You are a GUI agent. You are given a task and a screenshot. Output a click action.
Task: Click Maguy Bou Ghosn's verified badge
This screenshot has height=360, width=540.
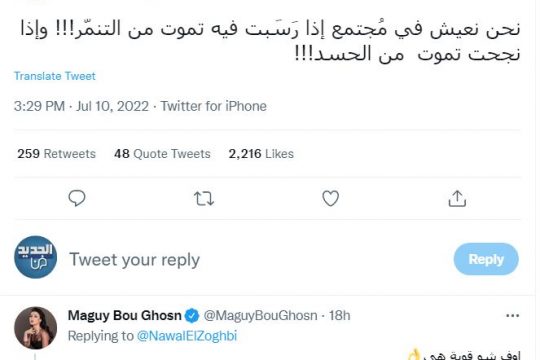(x=192, y=316)
